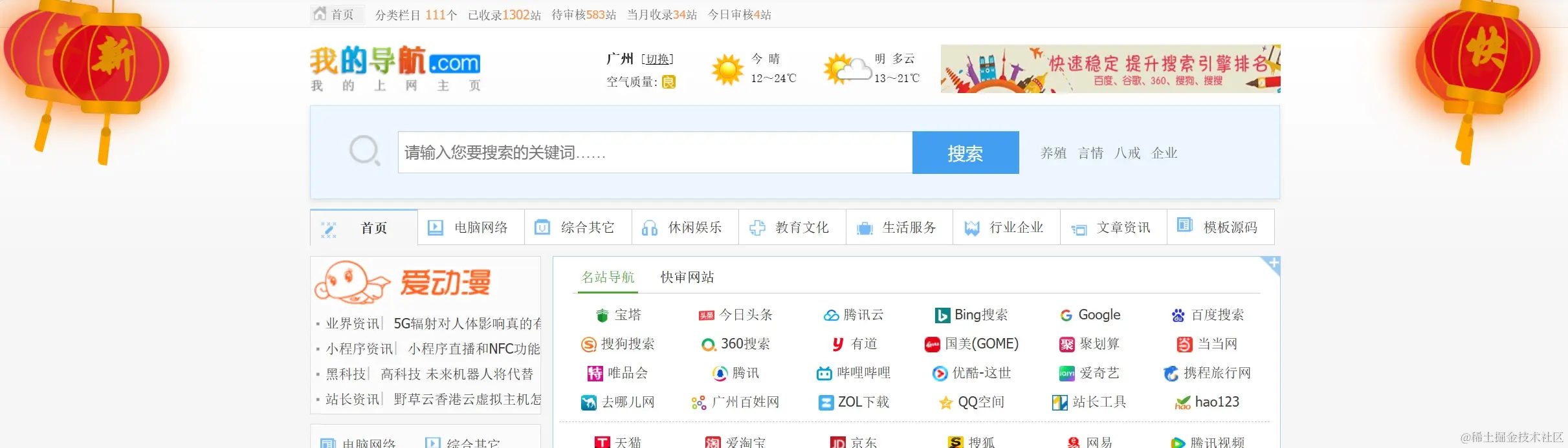
Task: Select the 名站导航 tab
Action: pyautogui.click(x=608, y=277)
